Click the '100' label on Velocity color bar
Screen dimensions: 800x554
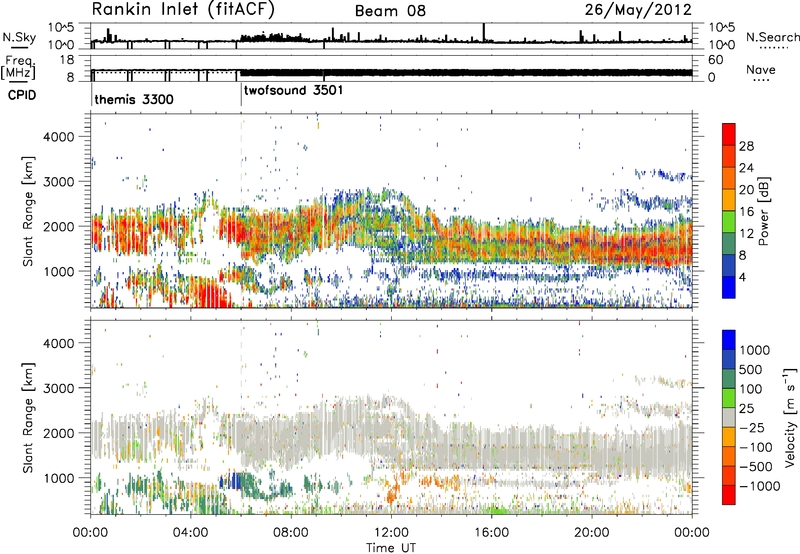coord(752,389)
